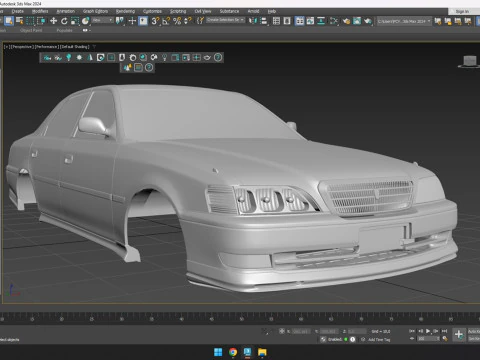The height and width of the screenshot is (360, 480).
Task: Toggle the Ribbon display
Action: (x=299, y=21)
